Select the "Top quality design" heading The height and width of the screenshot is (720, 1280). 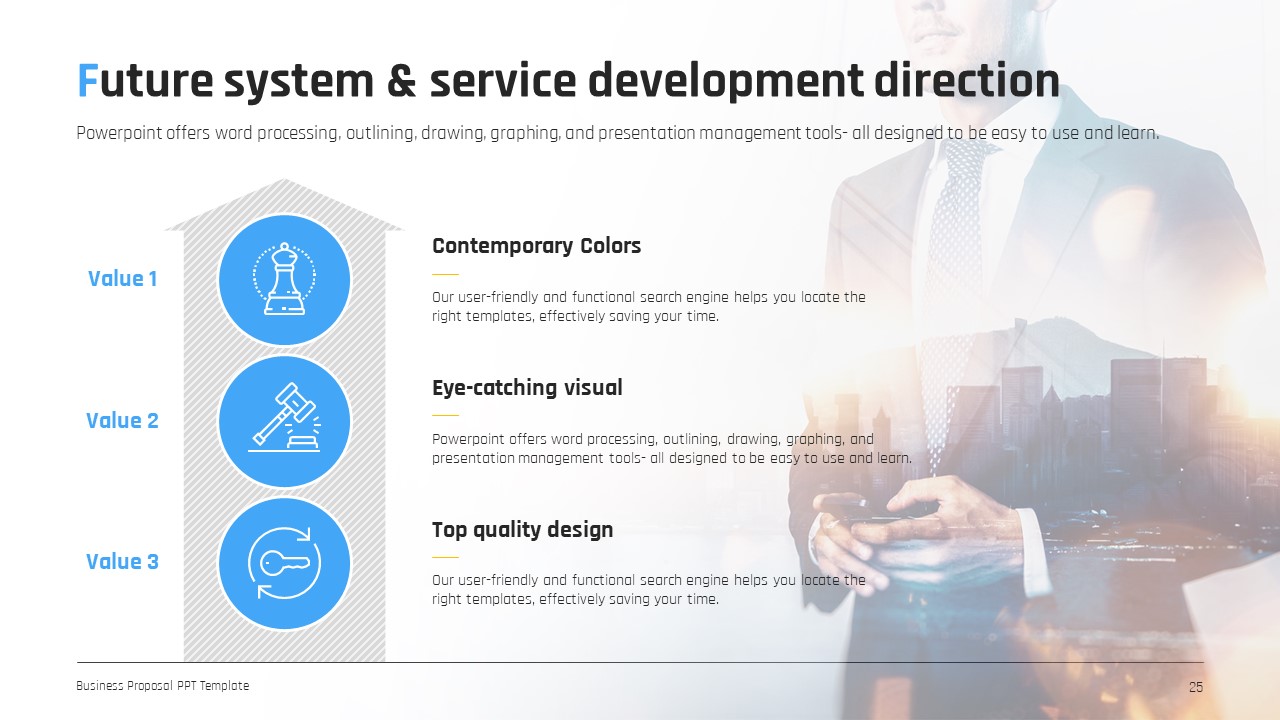522,530
